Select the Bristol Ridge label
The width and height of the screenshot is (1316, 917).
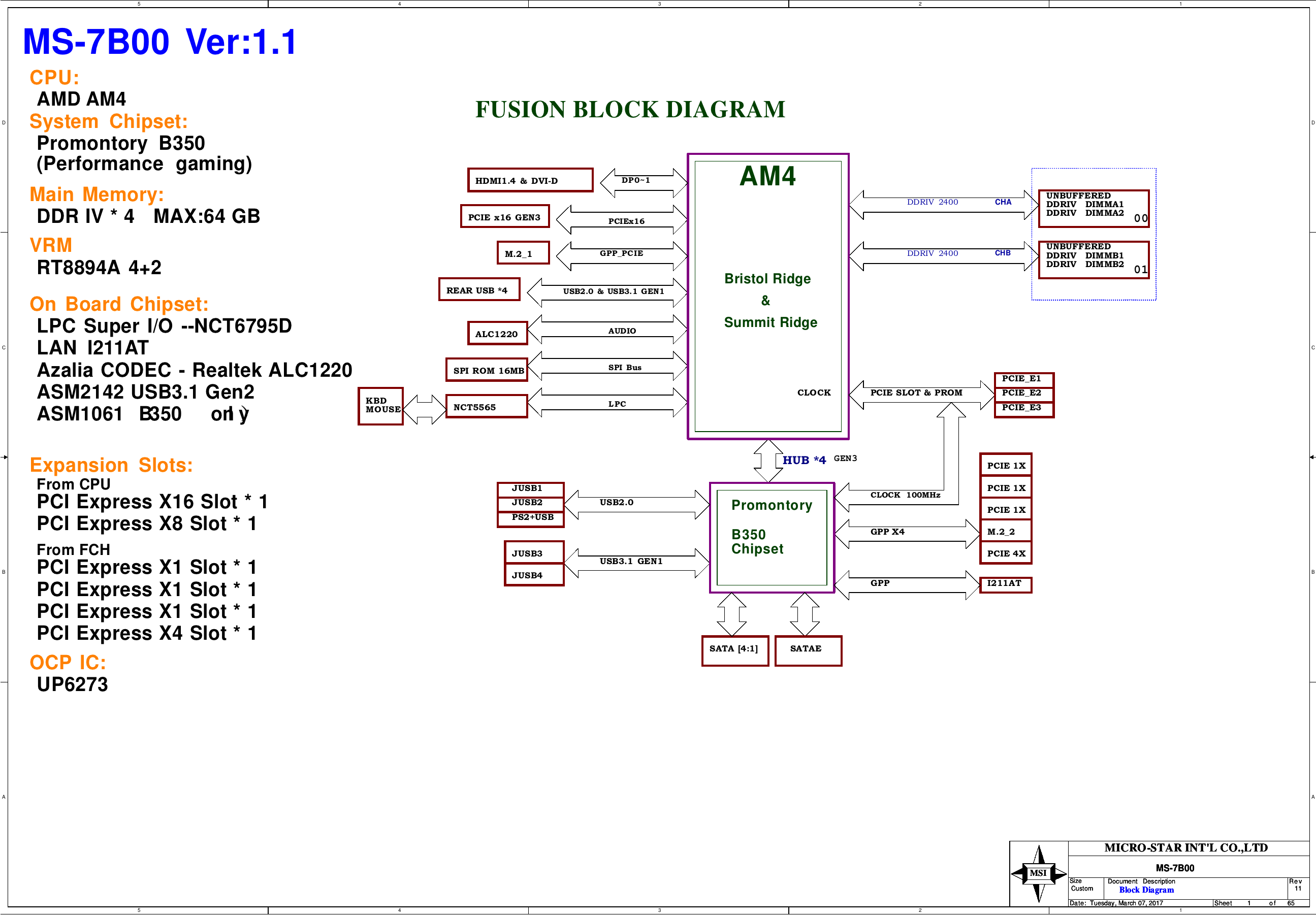767,279
